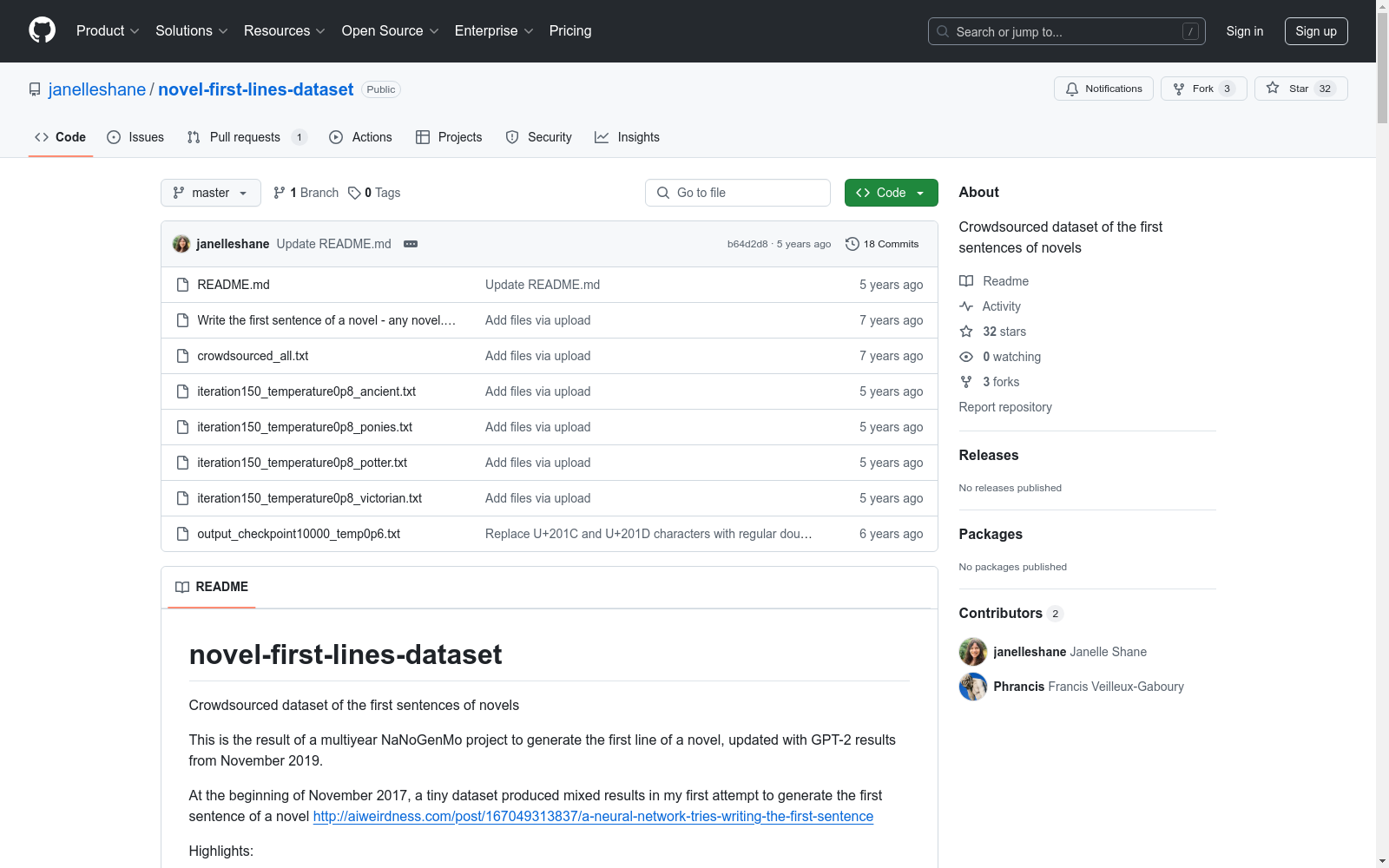Screen dimensions: 1389x868
Task: Click the Go to file search box
Action: pyautogui.click(x=738, y=193)
